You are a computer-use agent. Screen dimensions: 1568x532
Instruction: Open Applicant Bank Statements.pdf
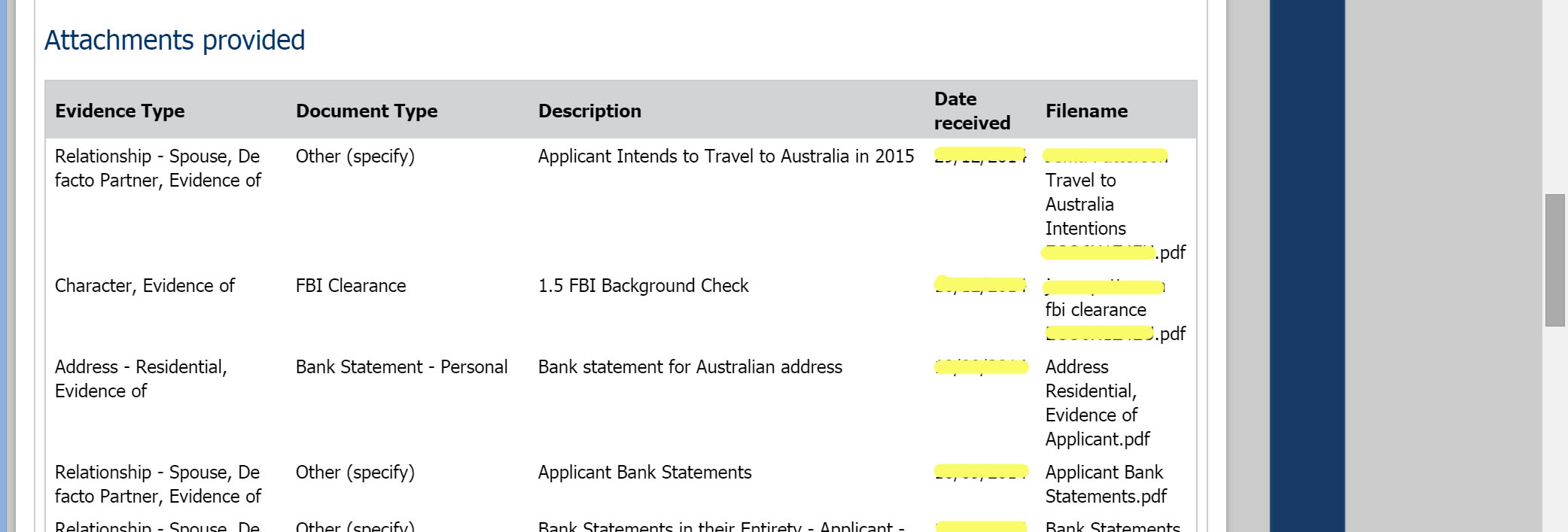click(1104, 484)
